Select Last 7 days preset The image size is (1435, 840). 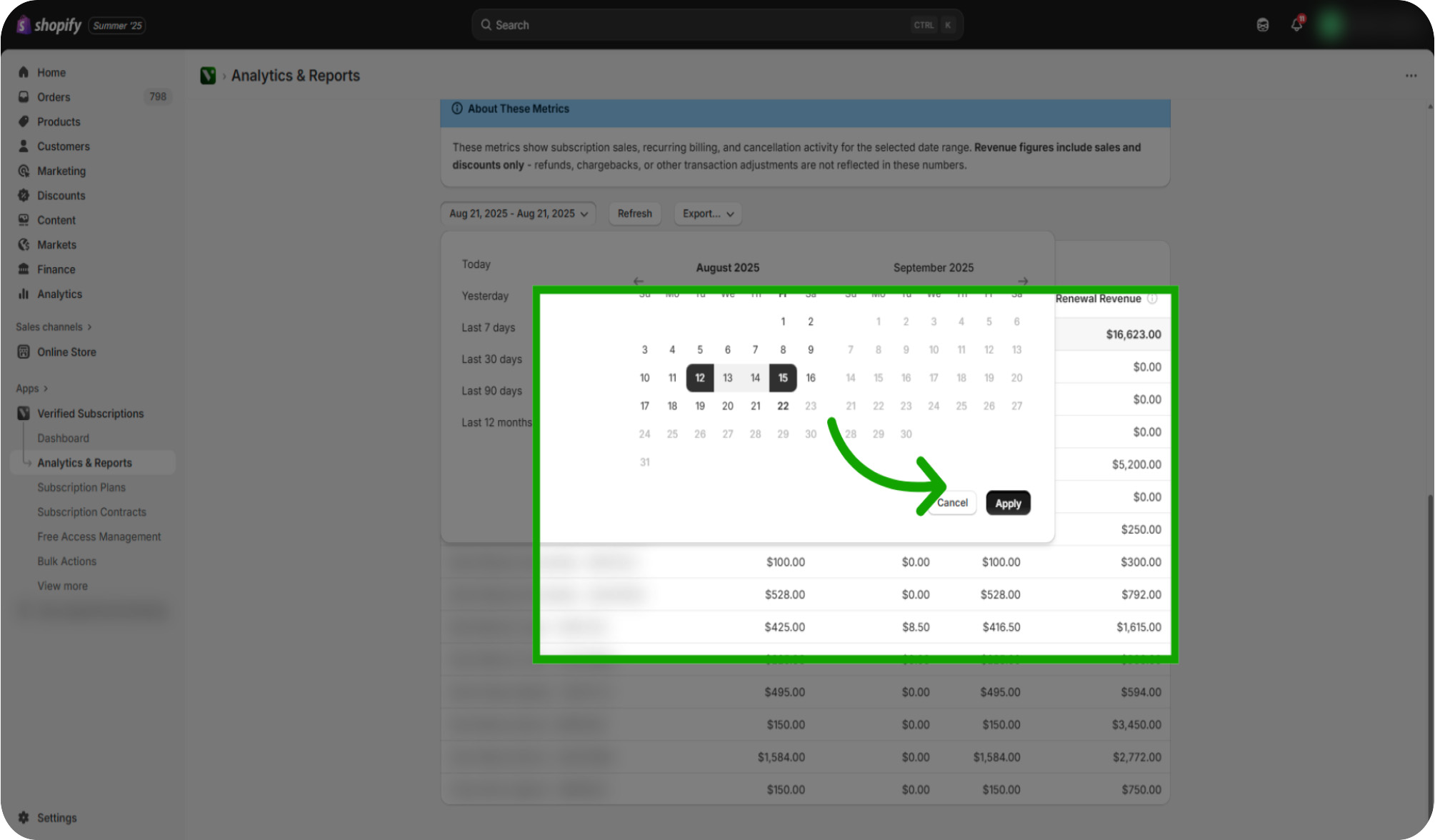click(x=489, y=327)
